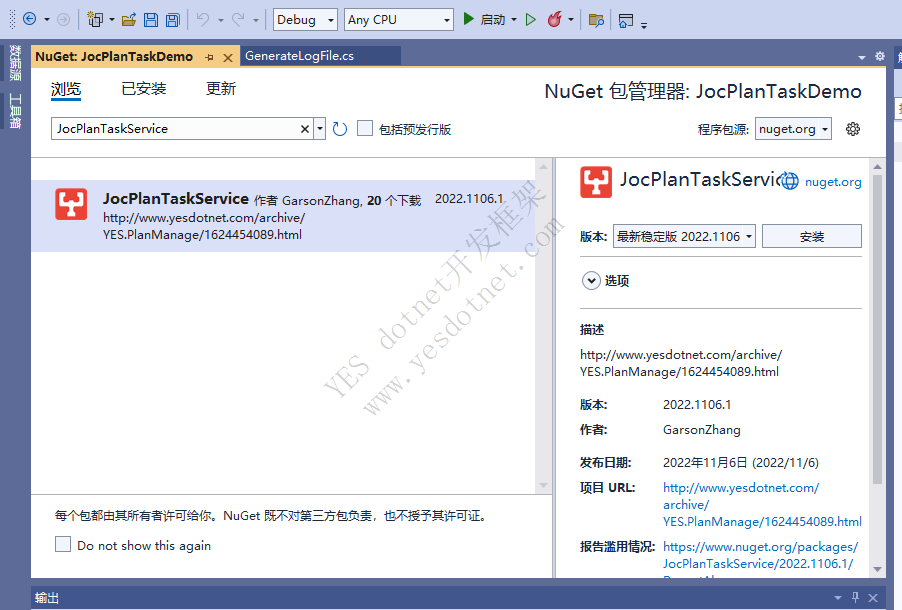Open NuGet package source settings gear
This screenshot has height=610, width=902.
pyautogui.click(x=853, y=129)
